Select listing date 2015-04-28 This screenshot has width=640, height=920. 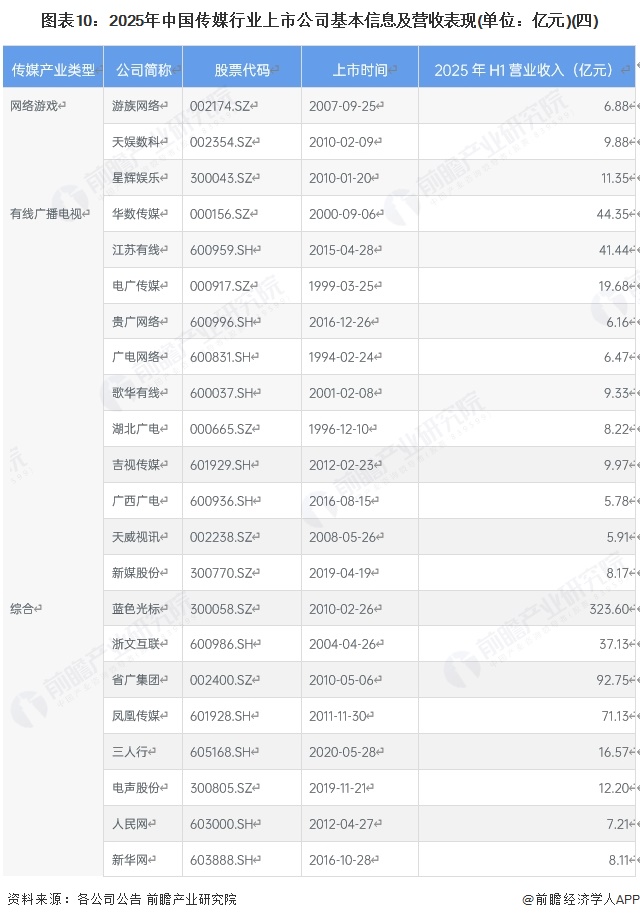coord(343,250)
